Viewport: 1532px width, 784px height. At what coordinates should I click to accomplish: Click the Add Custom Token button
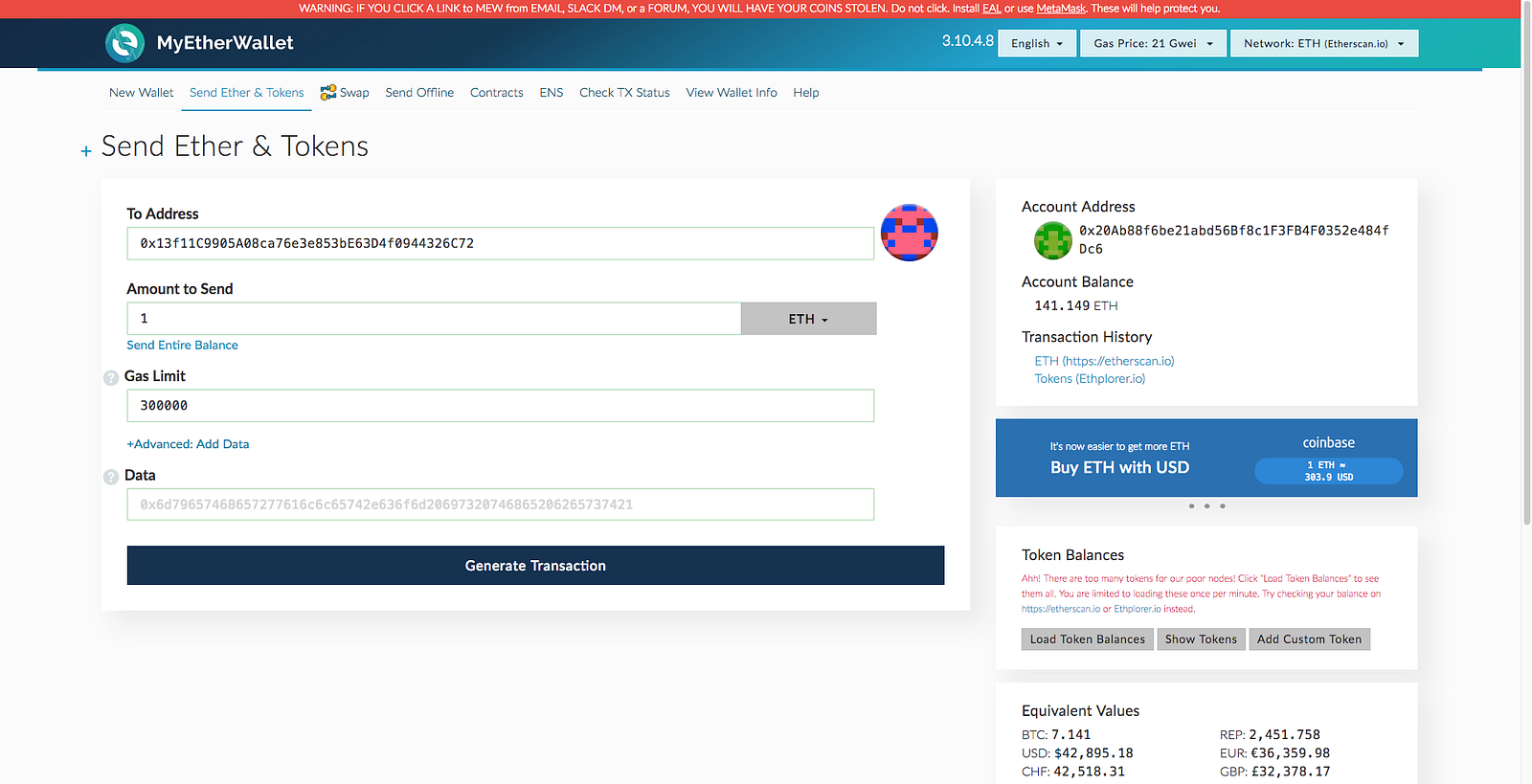1309,639
